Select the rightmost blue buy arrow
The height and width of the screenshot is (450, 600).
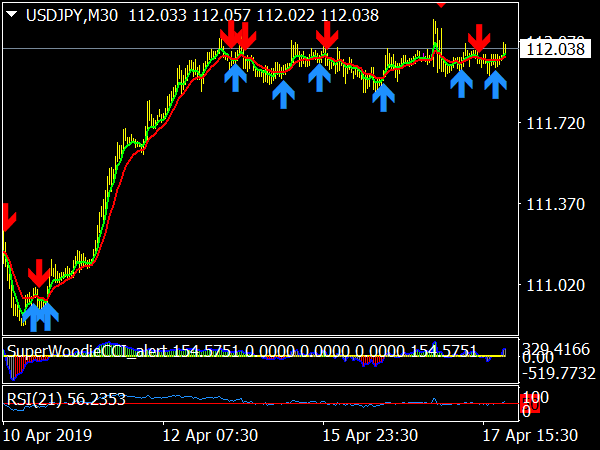pyautogui.click(x=496, y=85)
